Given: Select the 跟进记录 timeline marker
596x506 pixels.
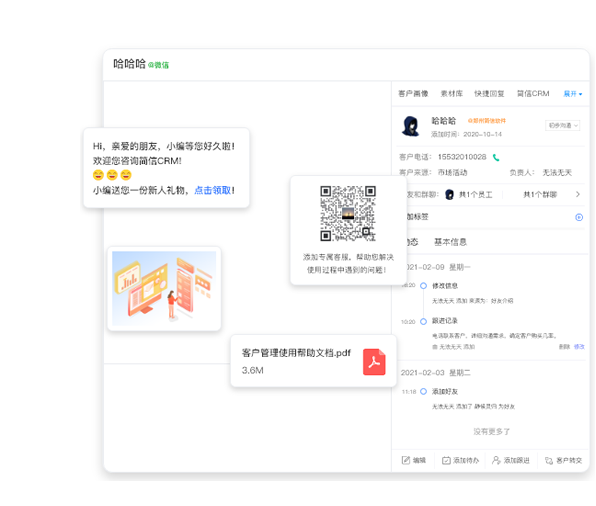Looking at the screenshot, I should 423,322.
